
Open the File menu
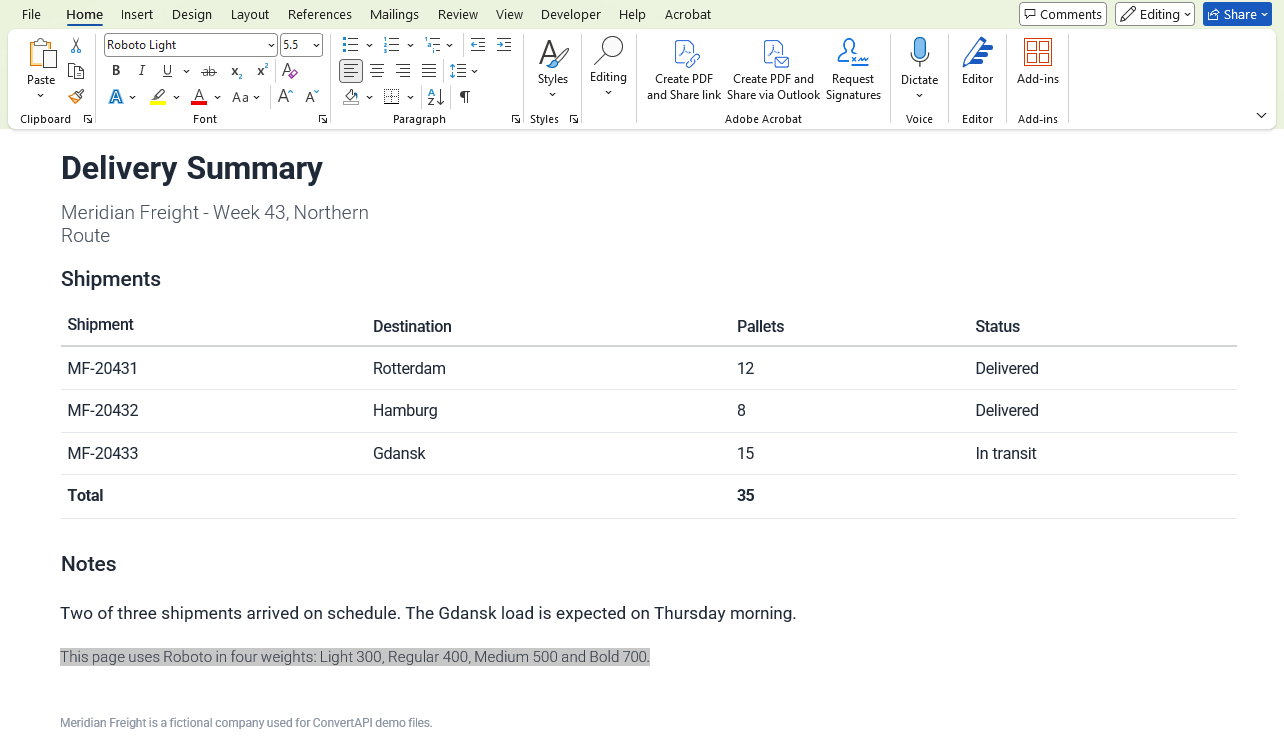(x=31, y=14)
